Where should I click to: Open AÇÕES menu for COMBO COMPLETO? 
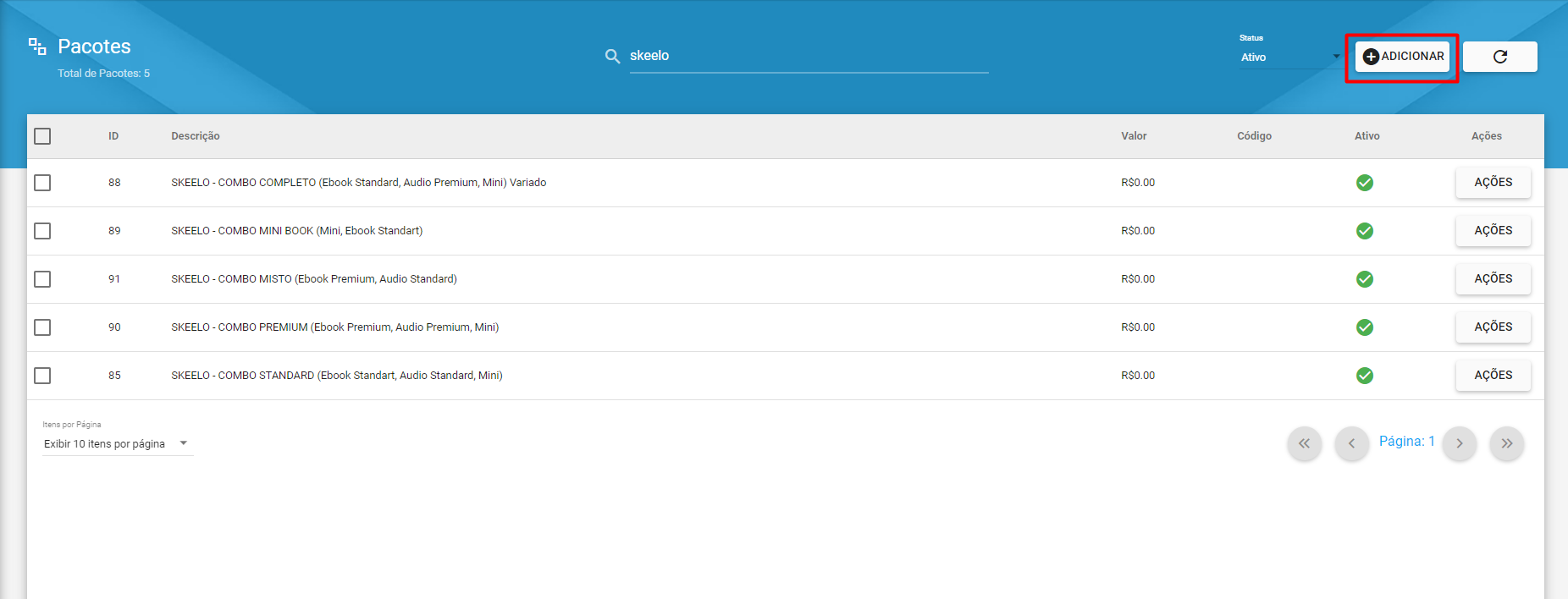coord(1493,183)
